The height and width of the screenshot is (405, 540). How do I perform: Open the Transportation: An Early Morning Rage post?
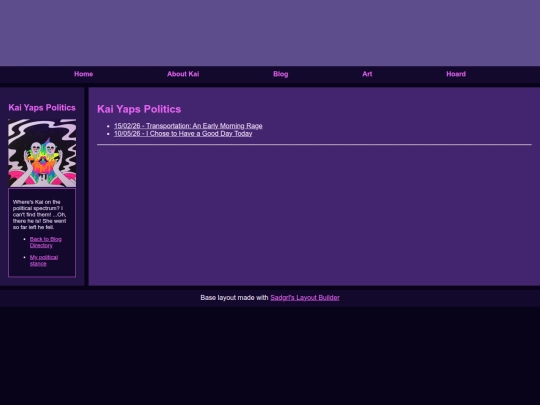(x=188, y=126)
